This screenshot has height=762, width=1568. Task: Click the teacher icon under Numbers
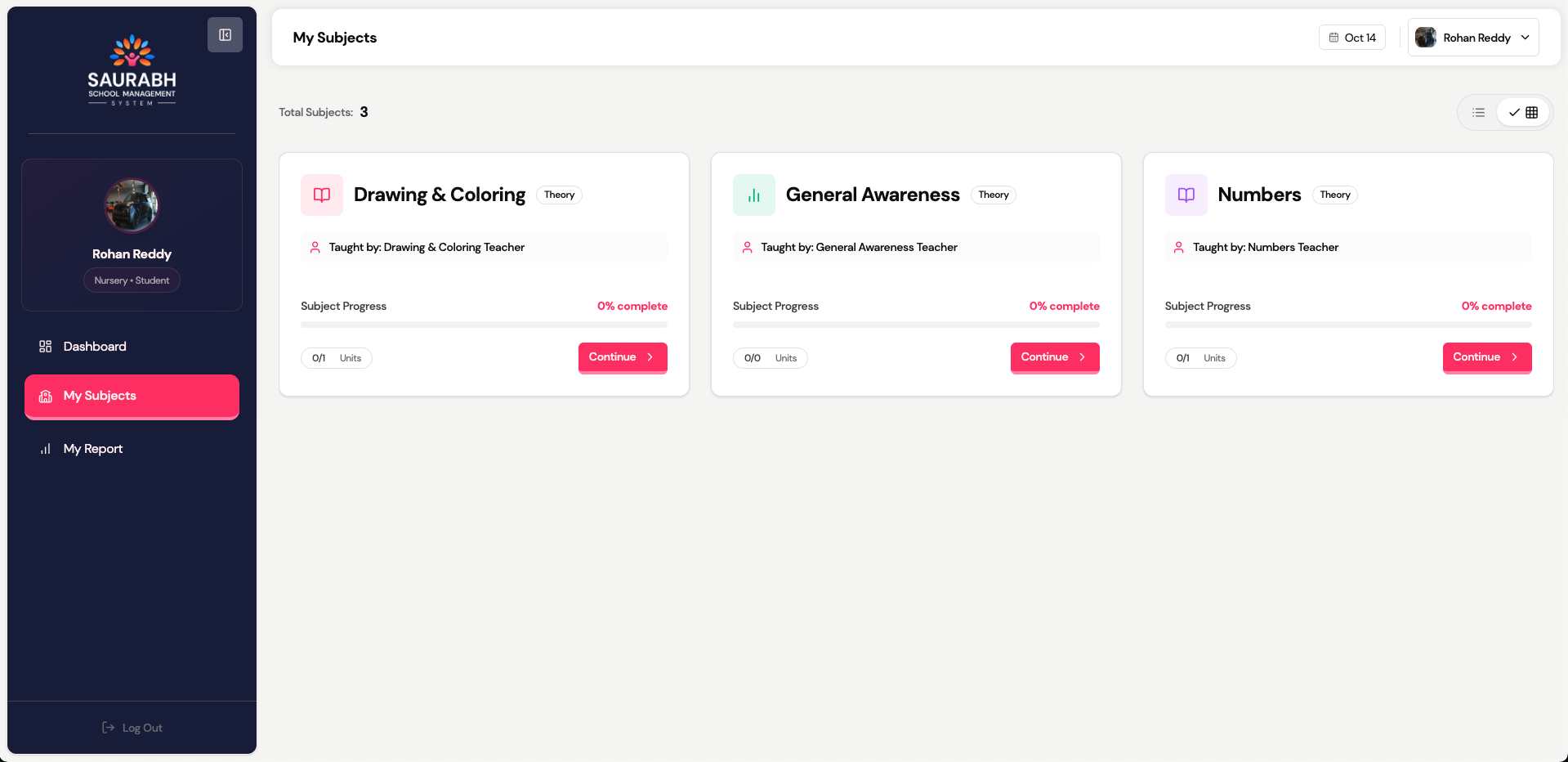(x=1178, y=247)
